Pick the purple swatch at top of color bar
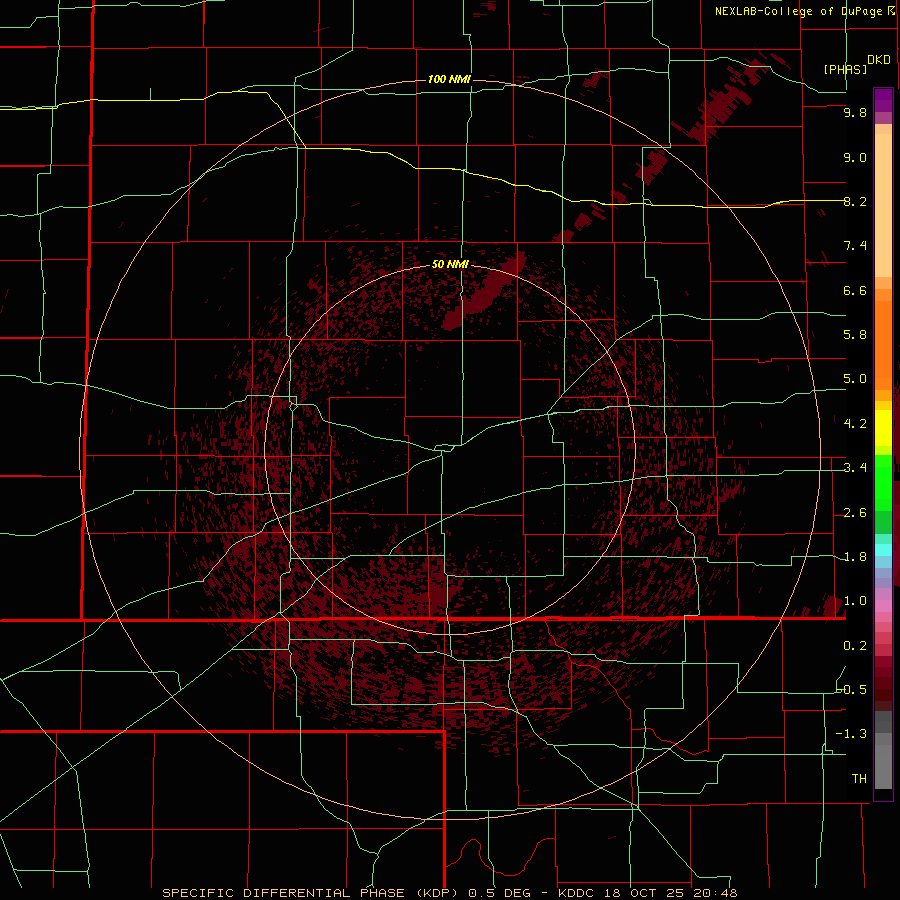 tap(883, 101)
